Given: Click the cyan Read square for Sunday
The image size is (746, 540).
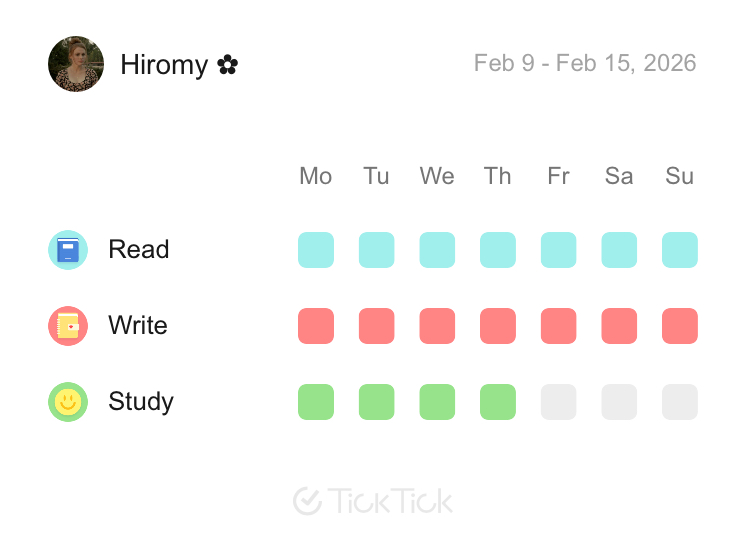Looking at the screenshot, I should 680,250.
